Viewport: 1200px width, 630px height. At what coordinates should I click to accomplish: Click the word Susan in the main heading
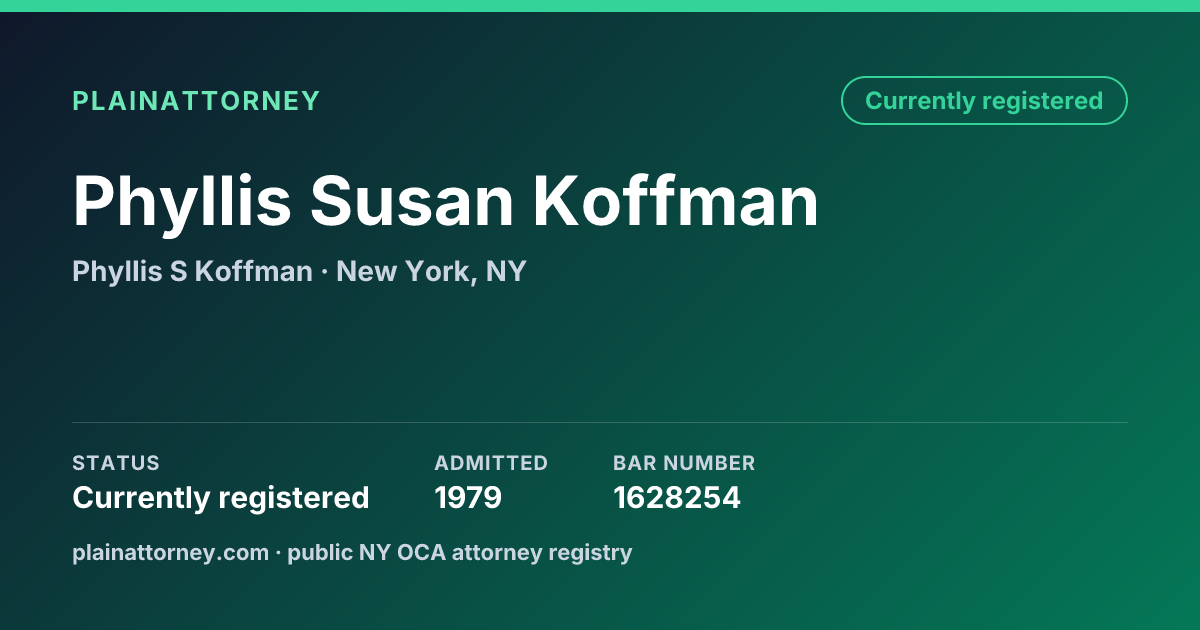pyautogui.click(x=411, y=202)
